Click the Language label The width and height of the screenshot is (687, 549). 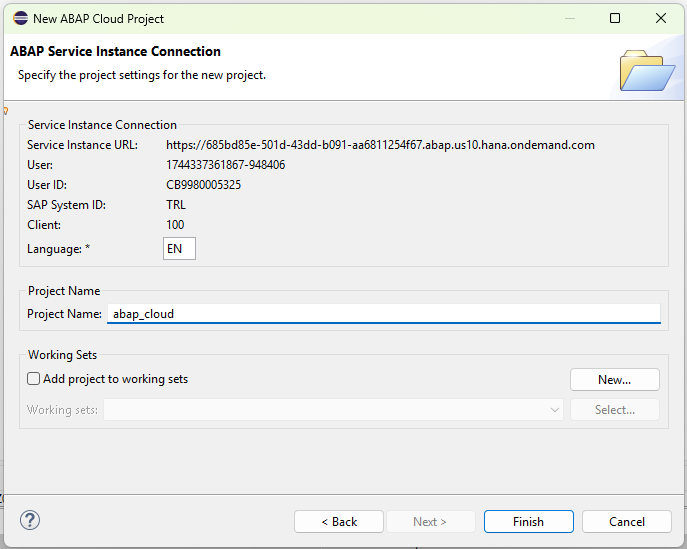coord(58,249)
